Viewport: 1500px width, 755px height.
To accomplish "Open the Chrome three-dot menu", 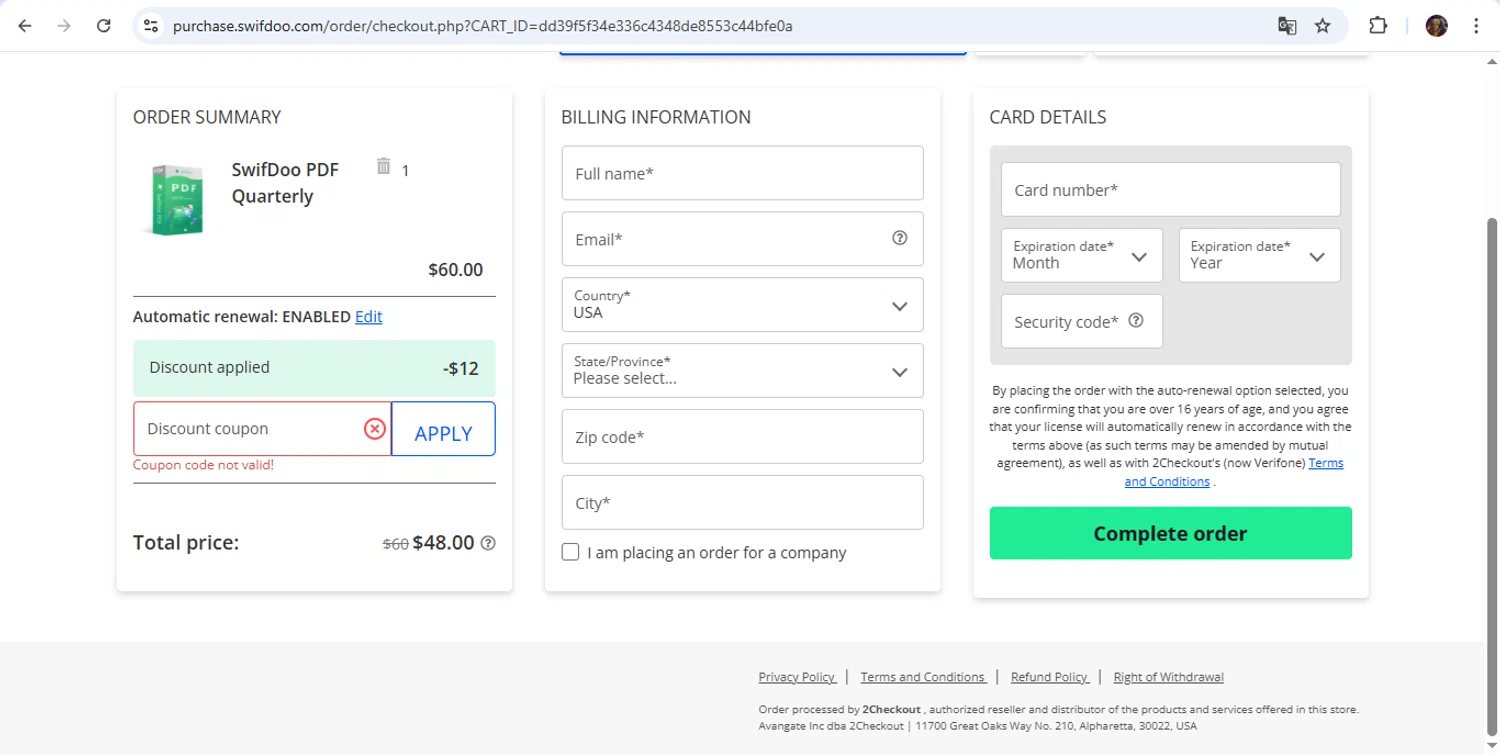I will click(x=1476, y=26).
